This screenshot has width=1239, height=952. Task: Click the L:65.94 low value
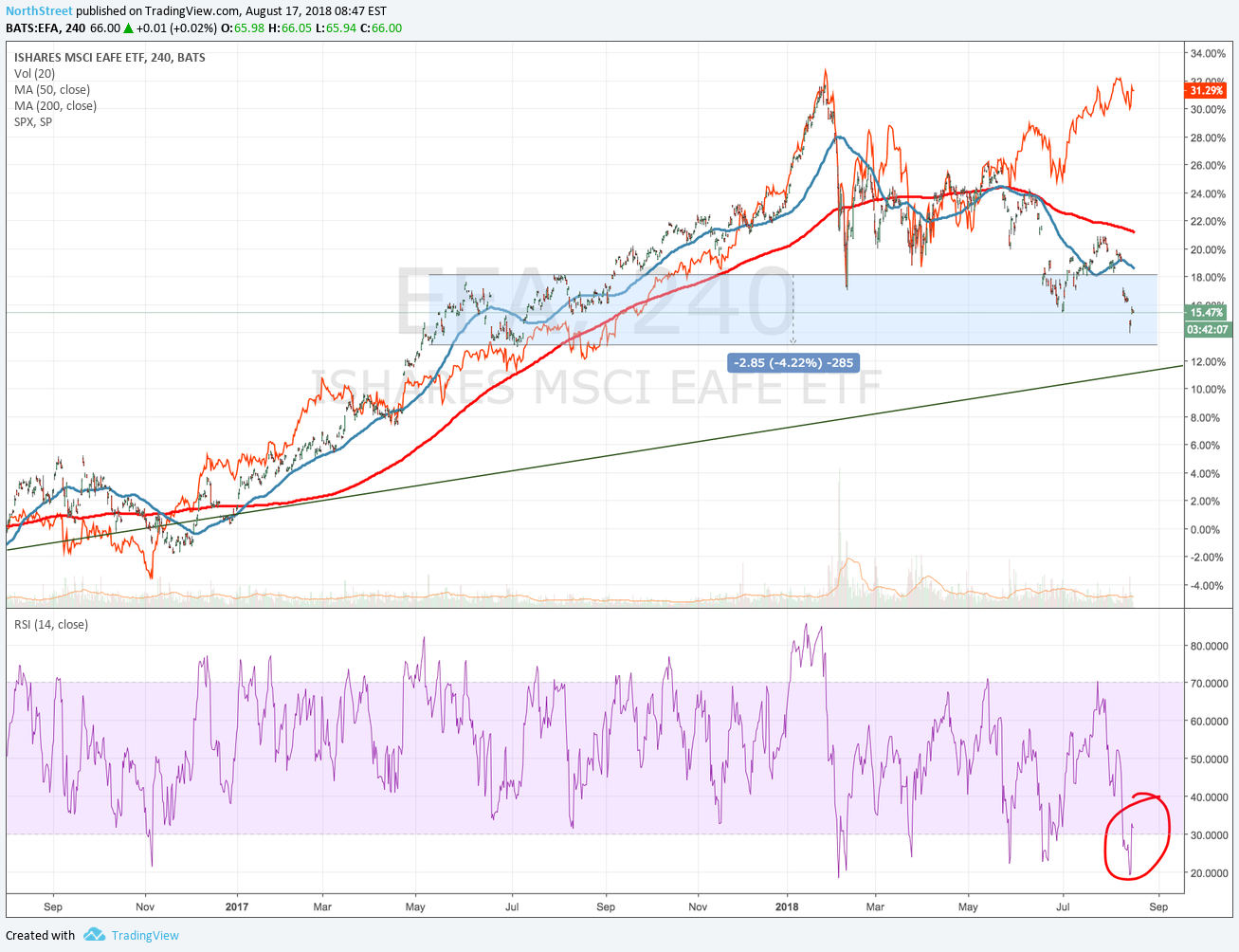click(337, 27)
